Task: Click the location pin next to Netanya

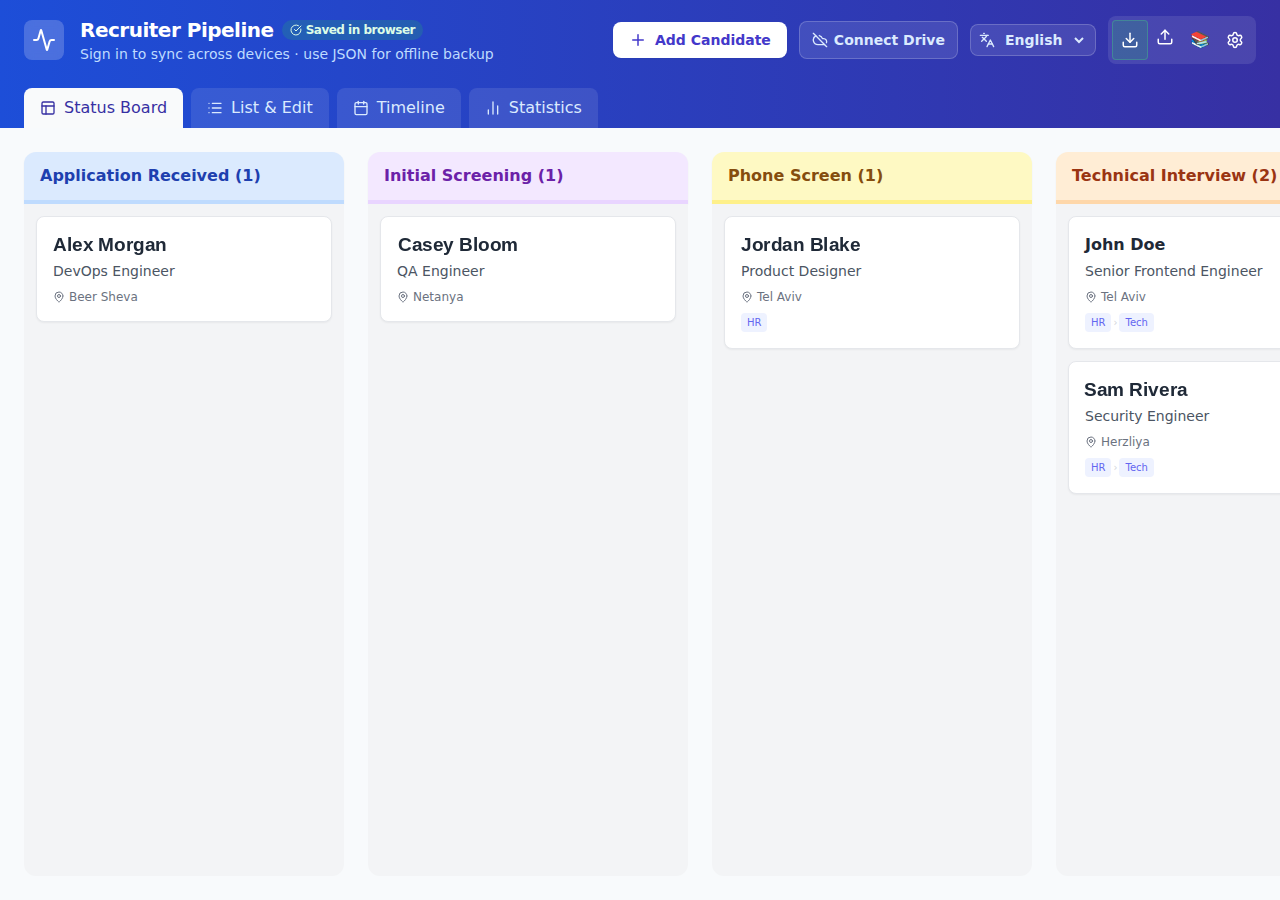Action: (x=403, y=297)
